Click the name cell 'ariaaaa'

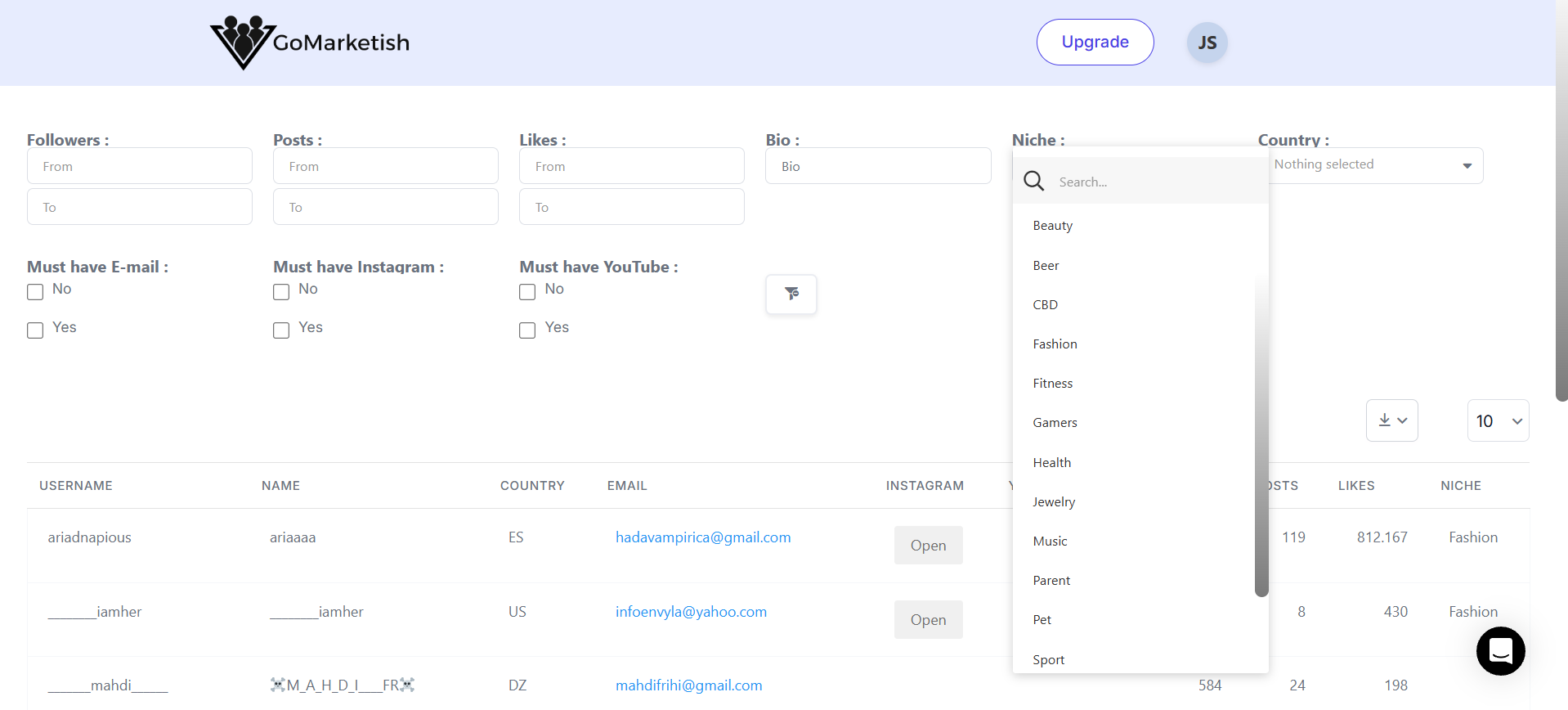293,537
